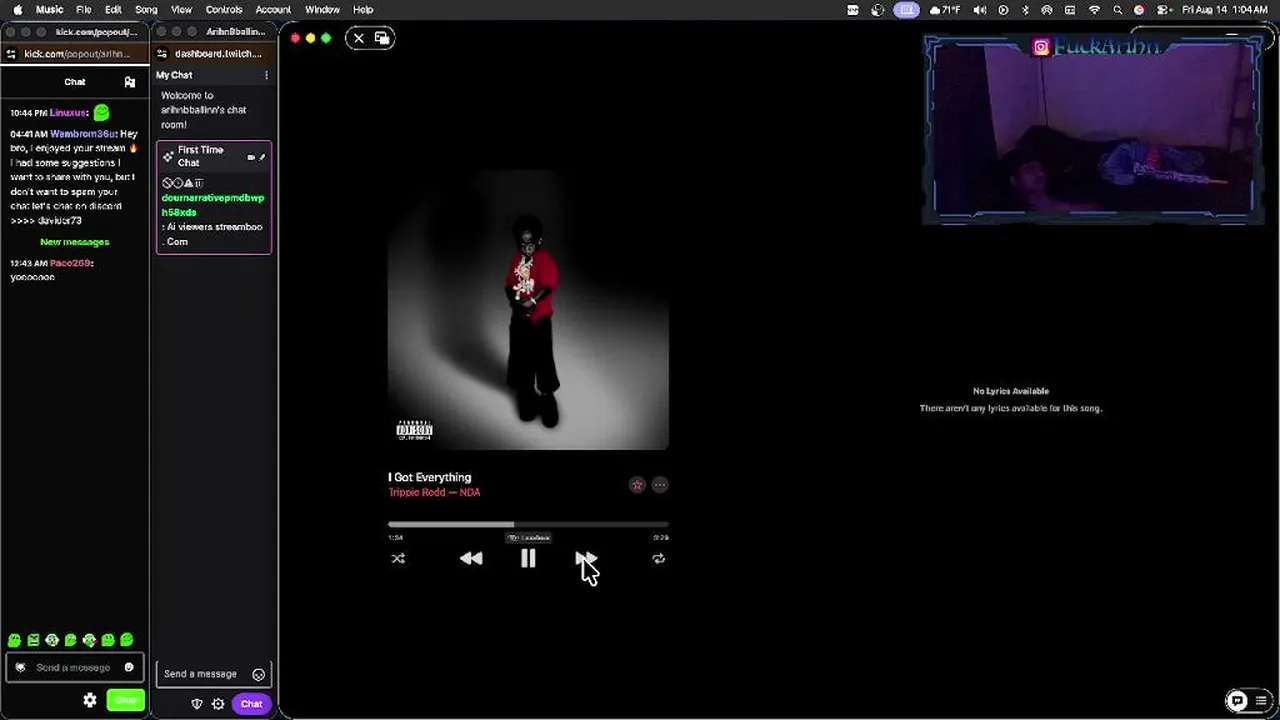Click the First Time Chat sparkle icon
This screenshot has width=1280, height=720.
[168, 156]
